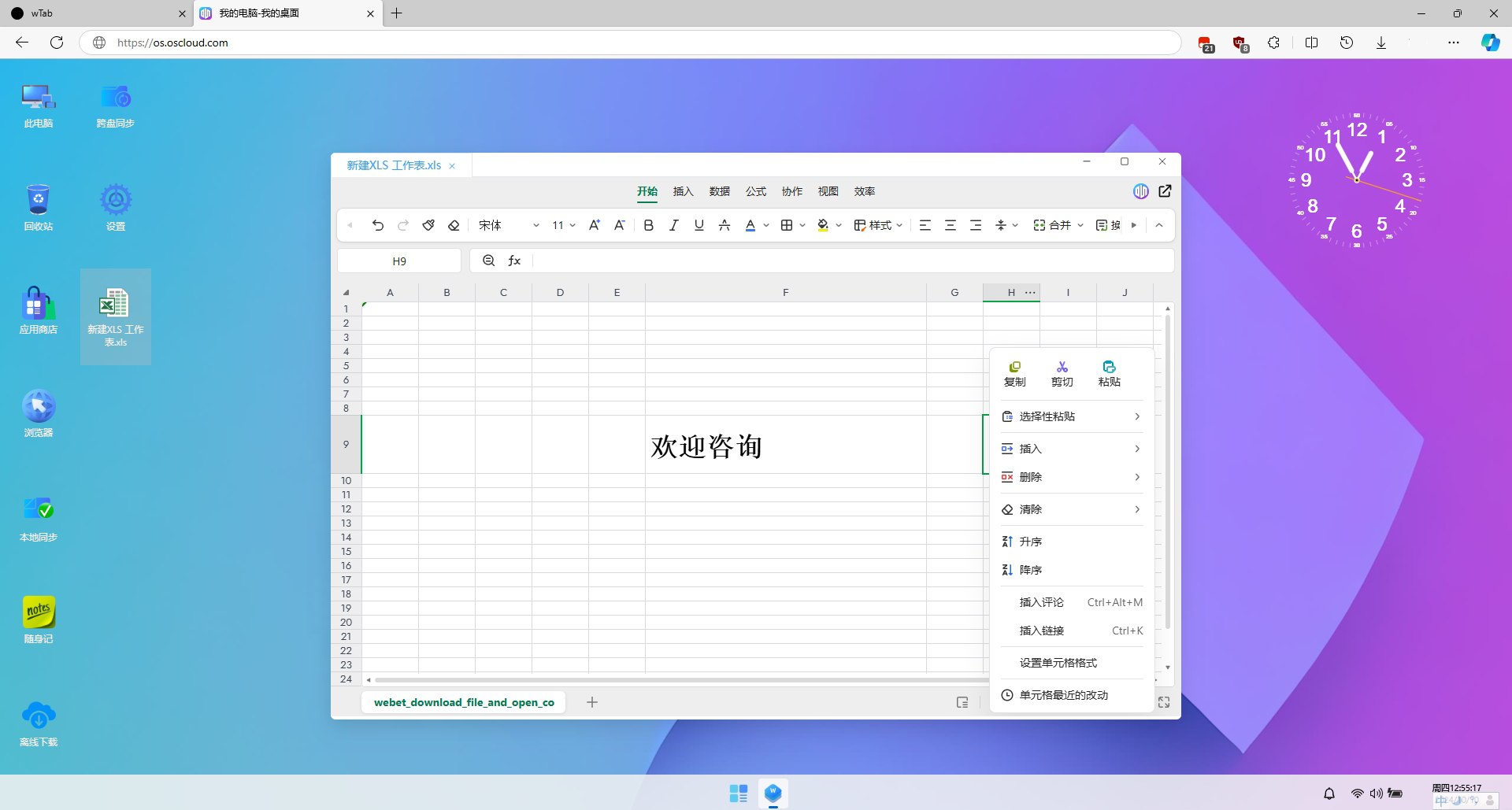Undo the last action in the toolbar
1512x810 pixels.
coord(378,225)
